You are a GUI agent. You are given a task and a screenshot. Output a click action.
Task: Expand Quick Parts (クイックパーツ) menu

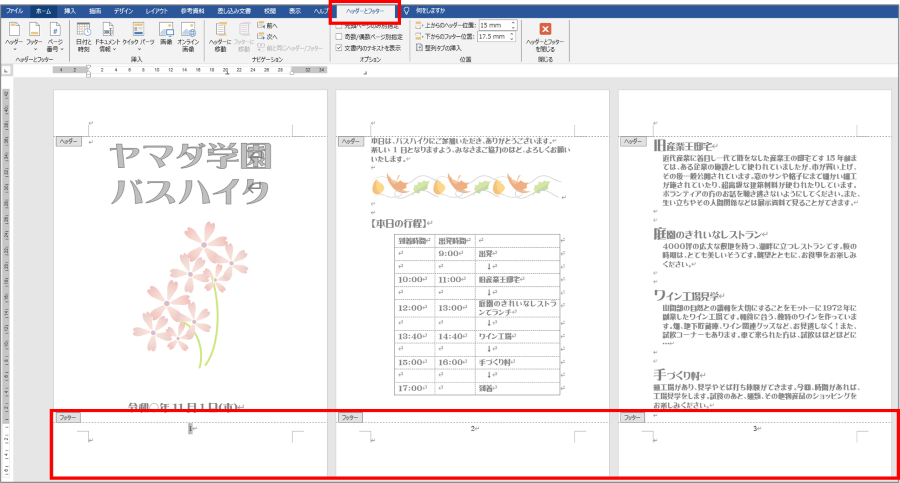click(x=138, y=37)
